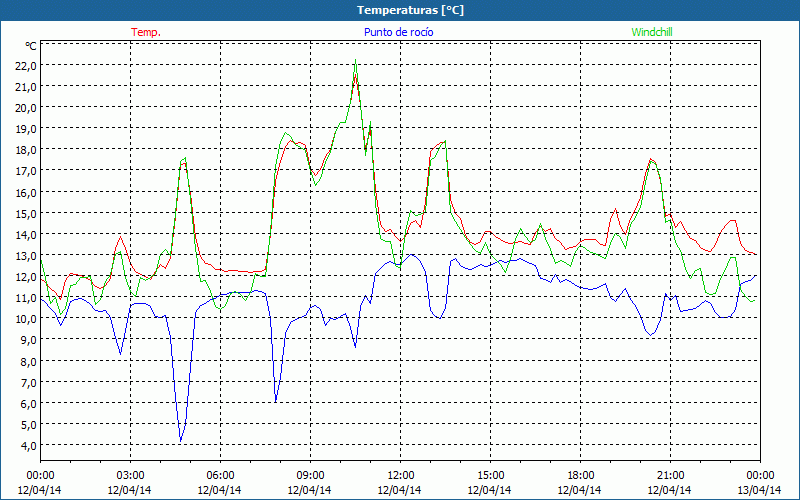Click the 14,0 y-axis value
This screenshot has width=800, height=500.
tap(26, 235)
